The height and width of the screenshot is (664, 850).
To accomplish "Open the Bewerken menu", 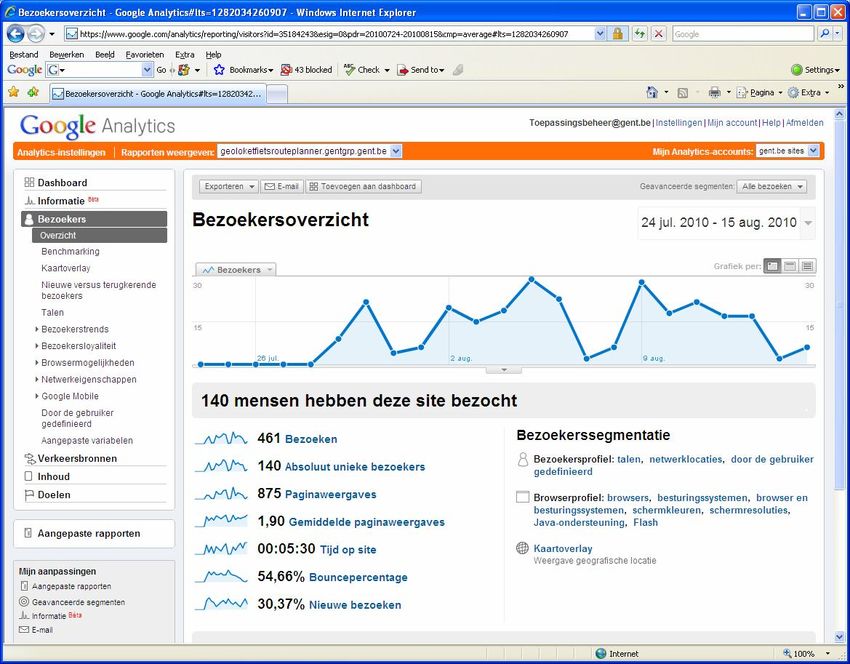I will click(67, 55).
